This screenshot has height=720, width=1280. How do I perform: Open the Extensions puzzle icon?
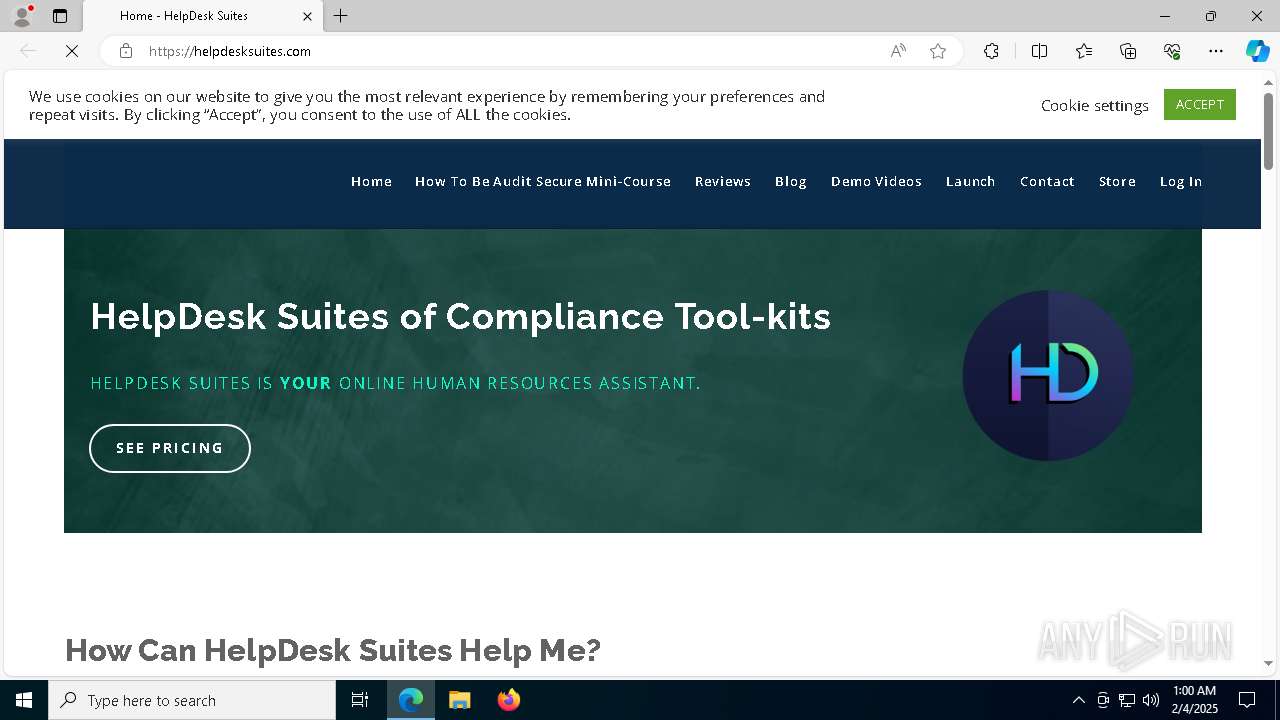991,51
